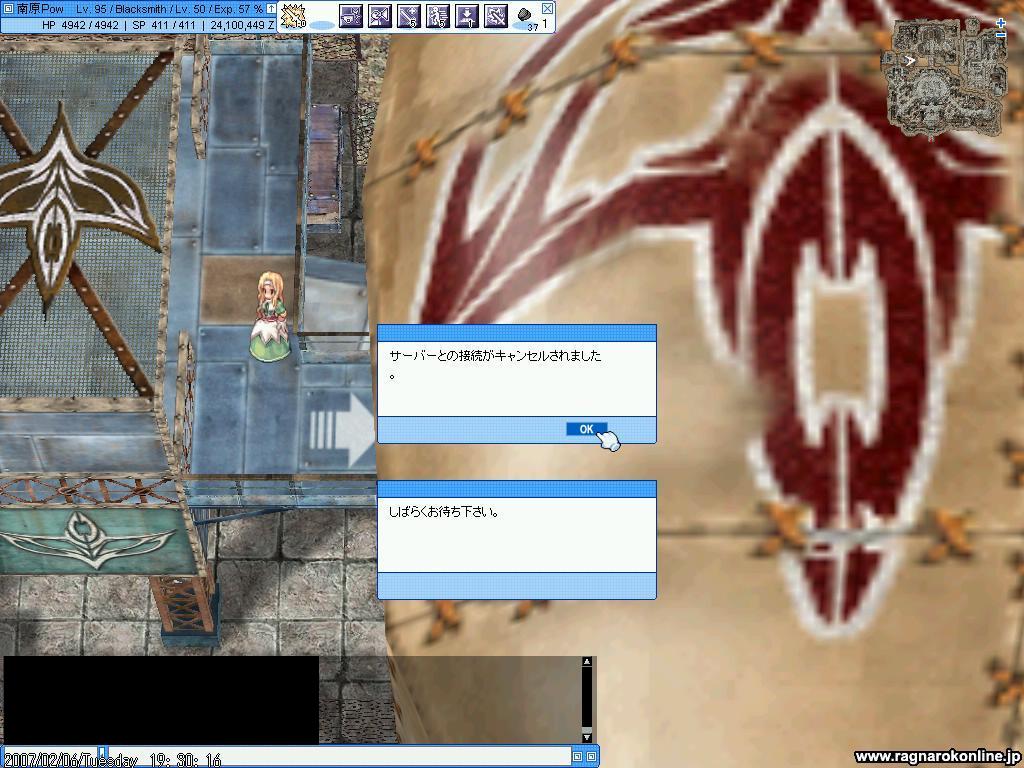This screenshot has width=1024, height=768.
Task: Zoom out the minimap with the minus button
Action: [1001, 35]
